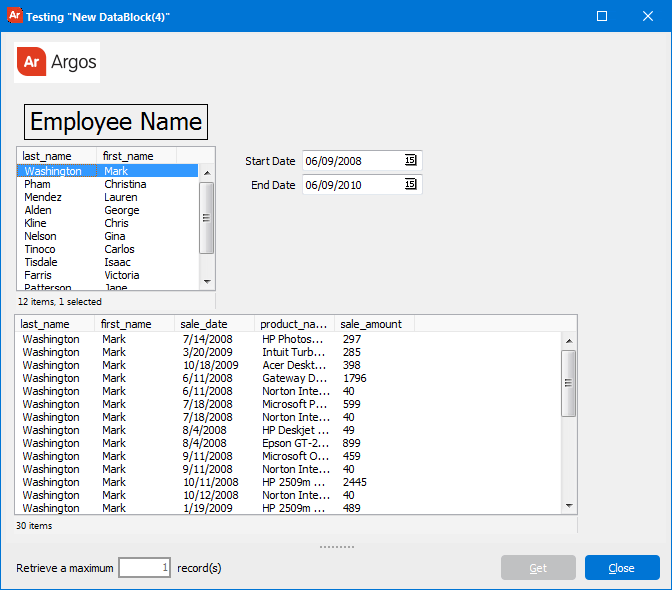Image resolution: width=672 pixels, height=590 pixels.
Task: Click results table scroll down arrow
Action: click(x=569, y=506)
